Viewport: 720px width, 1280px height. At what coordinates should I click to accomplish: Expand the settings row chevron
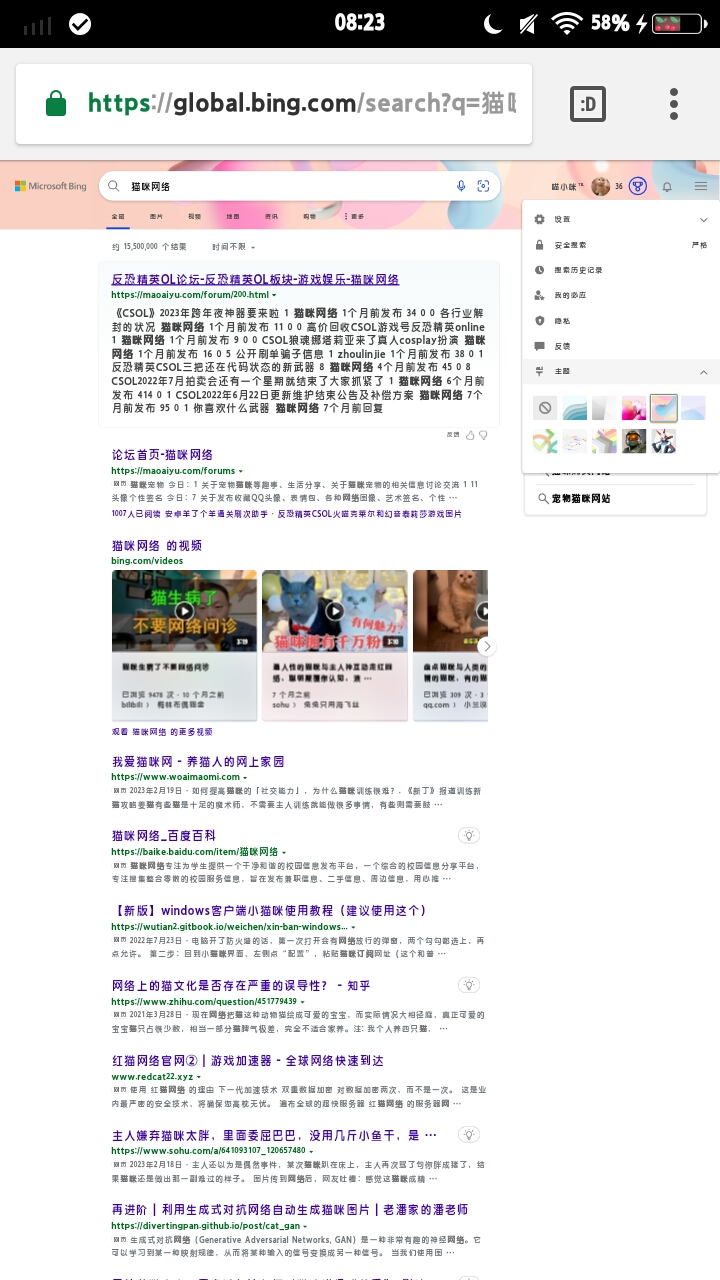point(703,220)
